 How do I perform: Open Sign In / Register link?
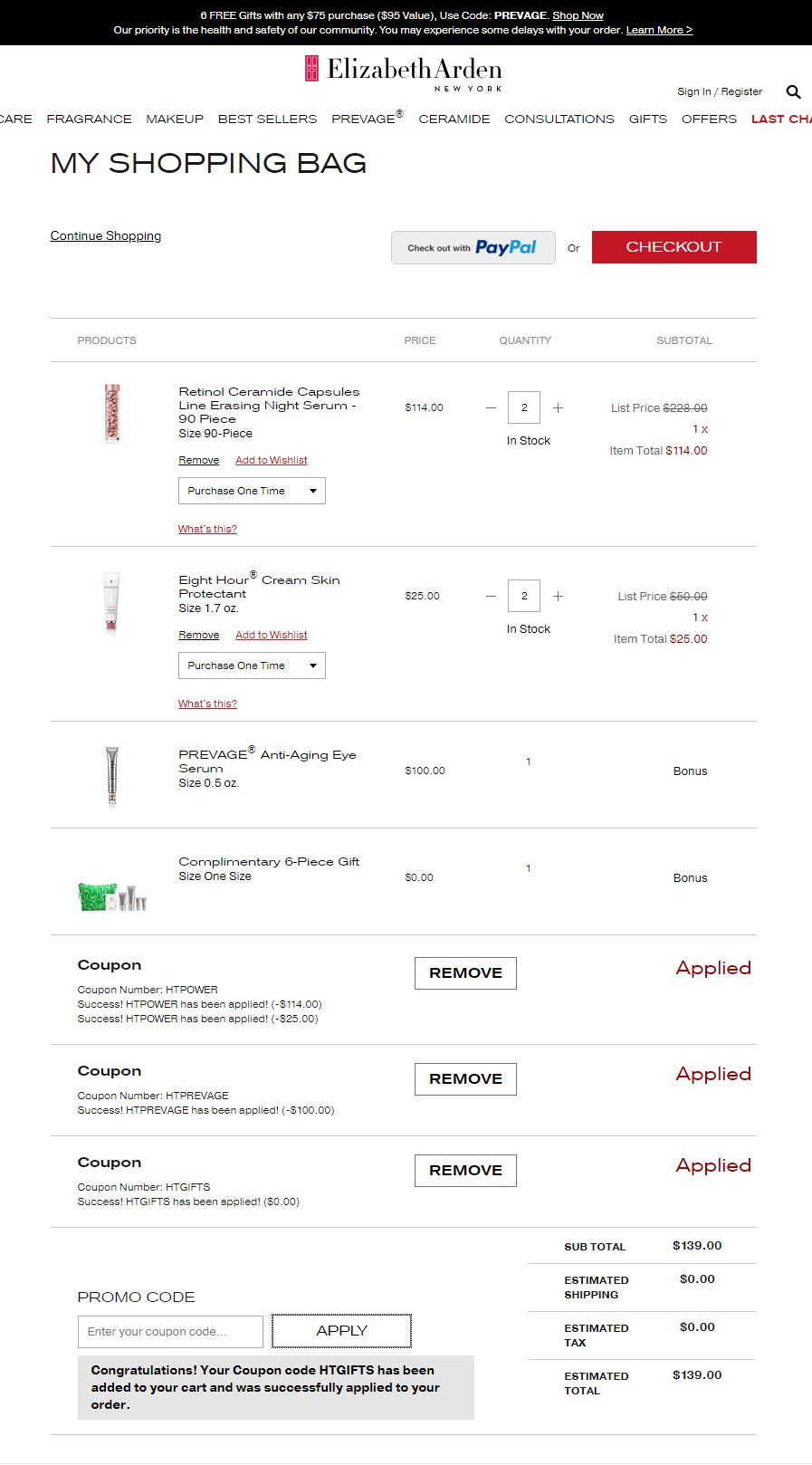[x=720, y=91]
